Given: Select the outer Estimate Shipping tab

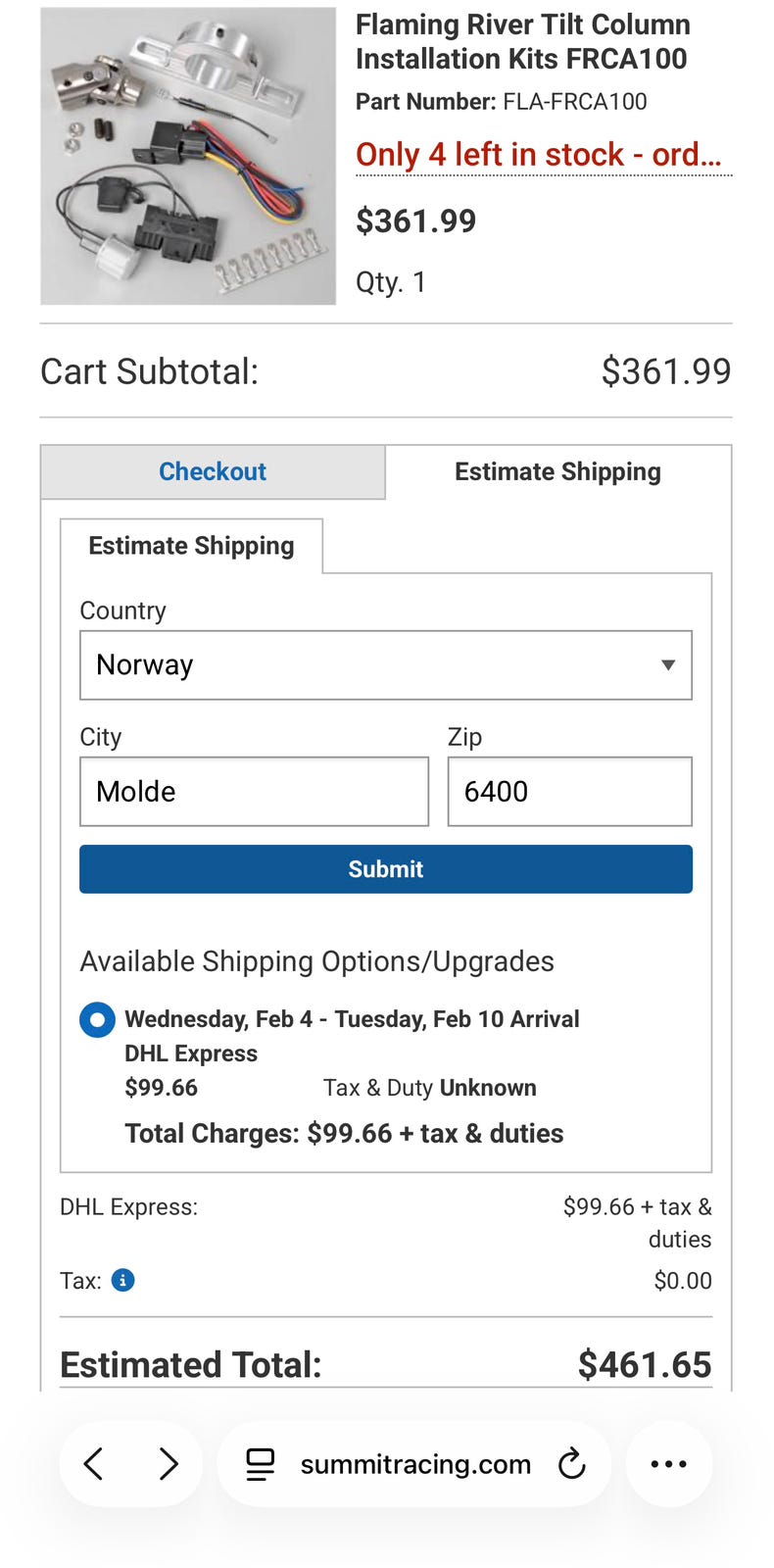Looking at the screenshot, I should coord(557,471).
